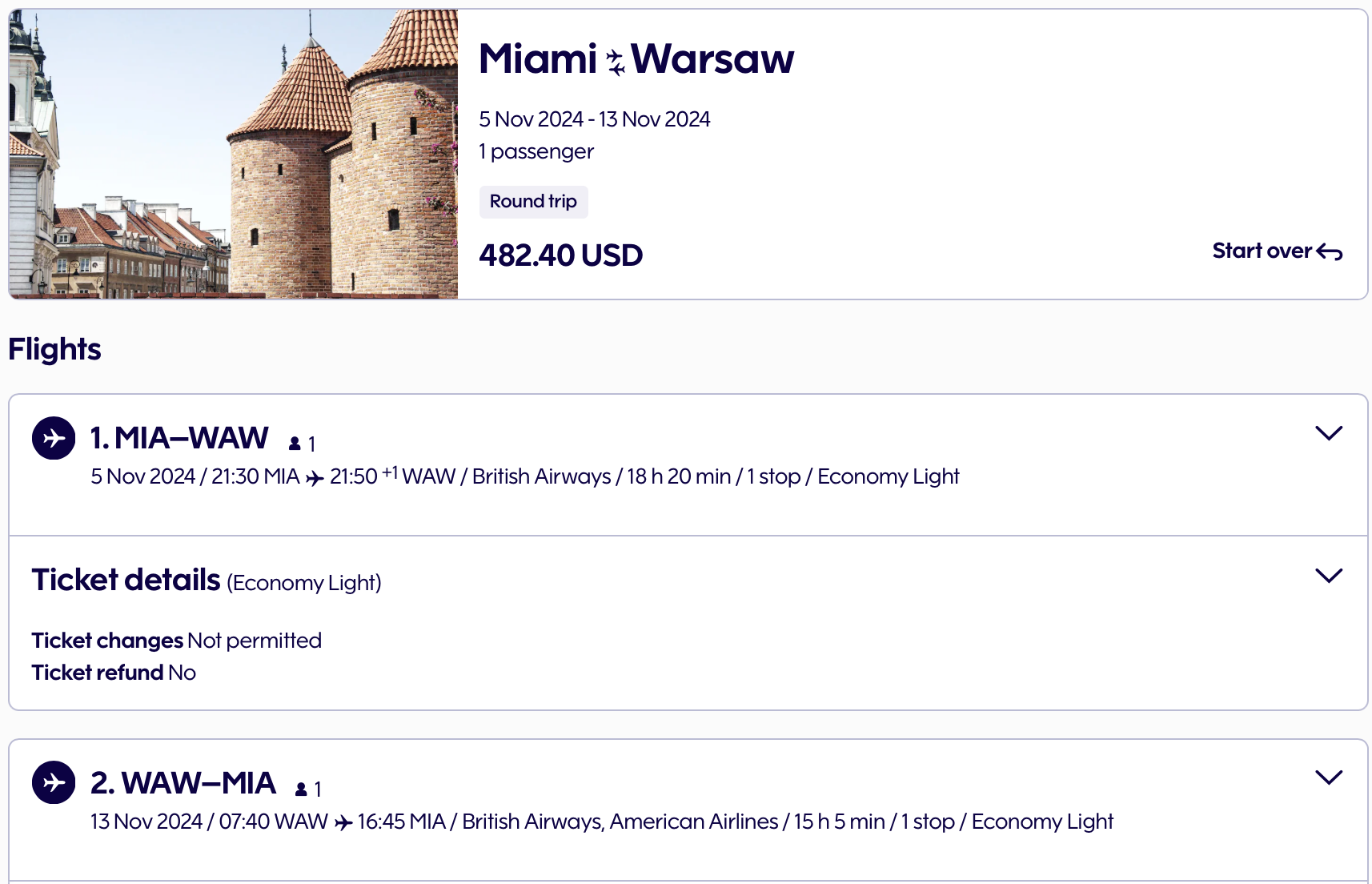This screenshot has height=884, width=1372.
Task: Click the Miami Warsaw trip title
Action: (636, 59)
